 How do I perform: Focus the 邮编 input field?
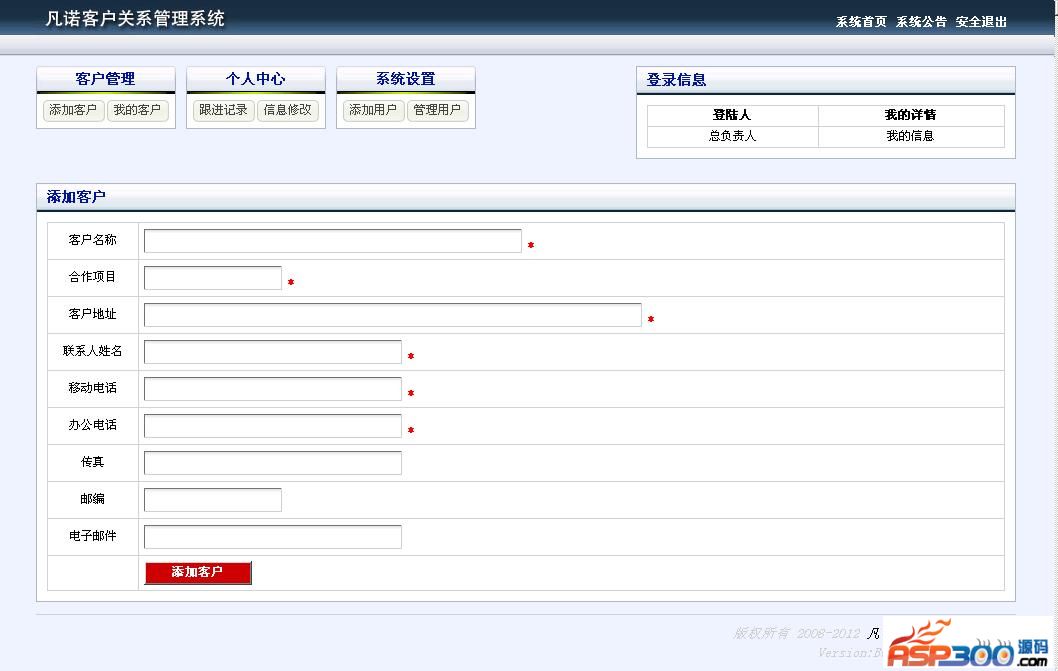(213, 500)
